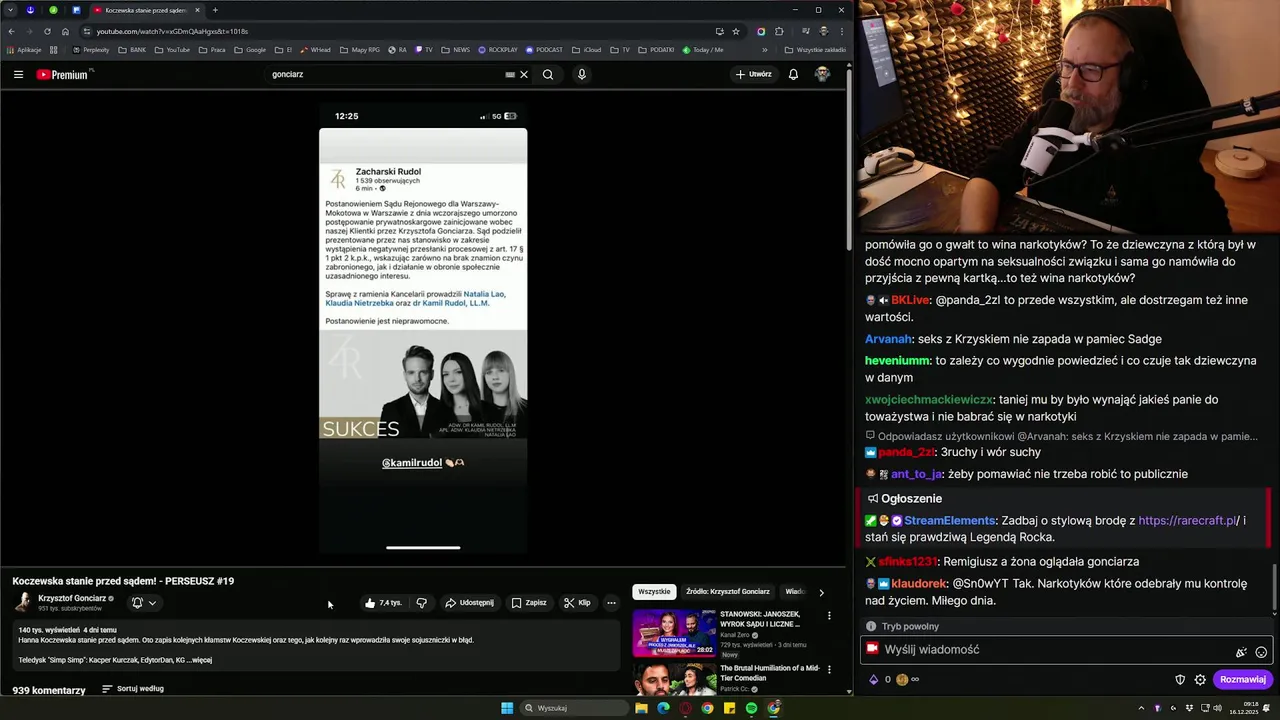Click the chat scrollbar down arrow
The width and height of the screenshot is (1280, 720).
1275,614
